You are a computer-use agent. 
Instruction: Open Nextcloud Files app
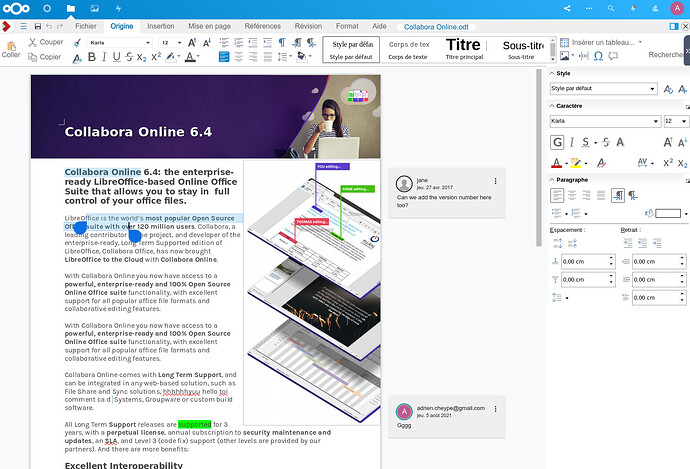[70, 8]
